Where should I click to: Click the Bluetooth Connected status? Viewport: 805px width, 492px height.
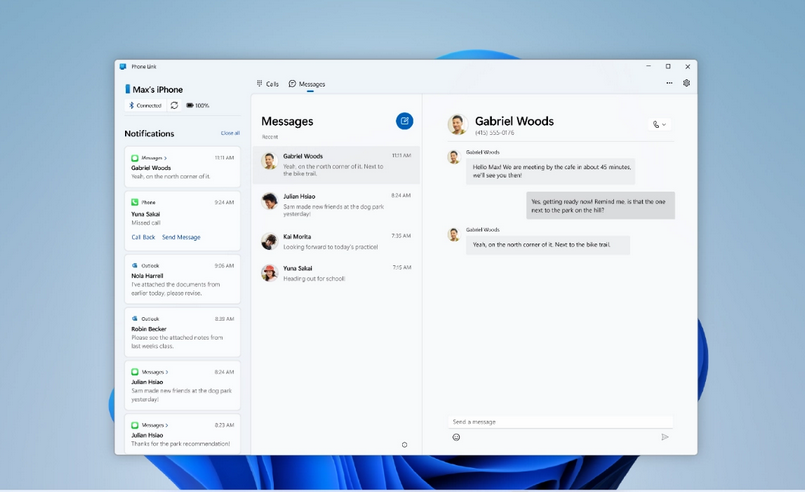tap(145, 105)
